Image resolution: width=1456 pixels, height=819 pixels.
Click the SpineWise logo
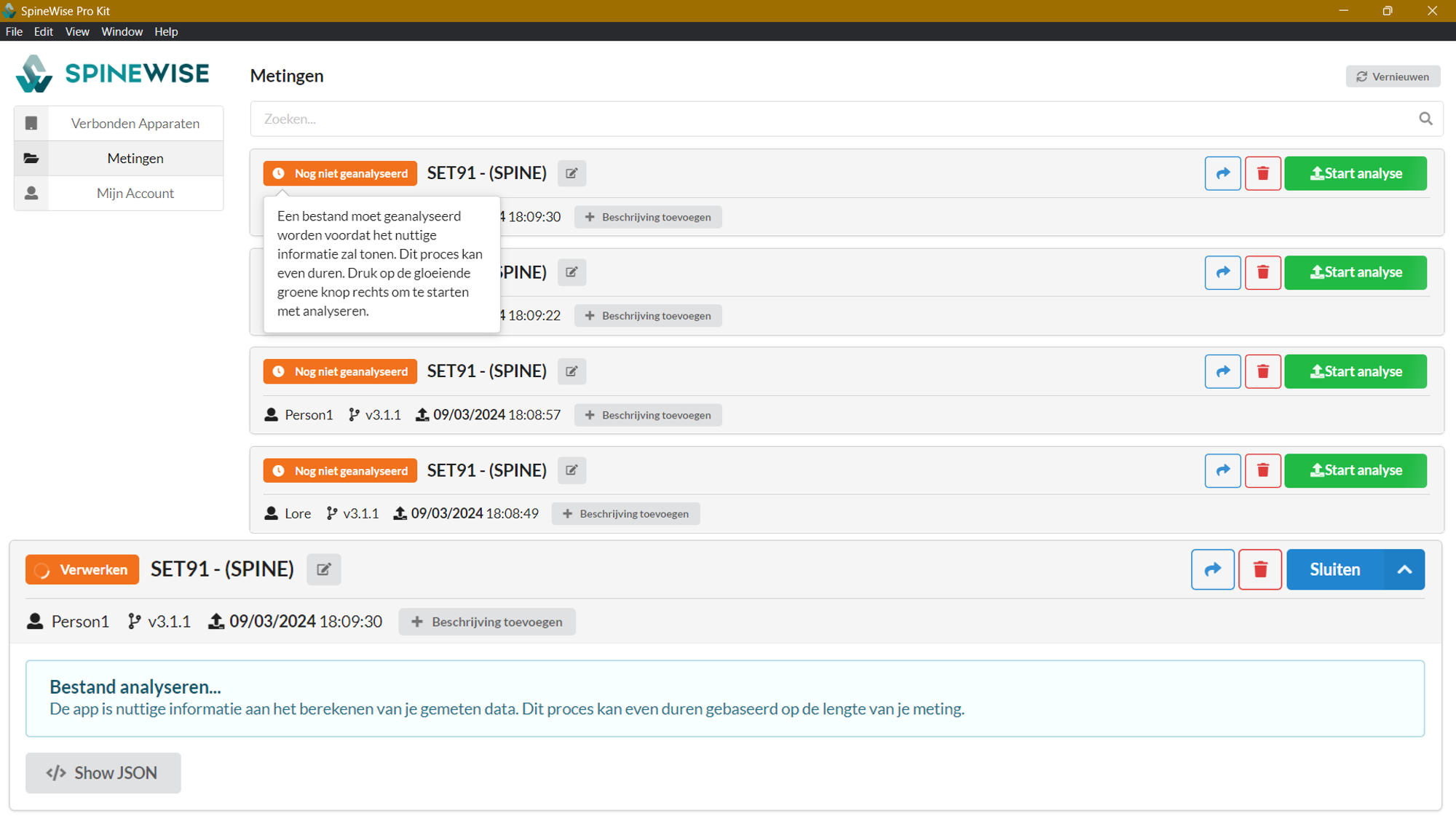(113, 74)
